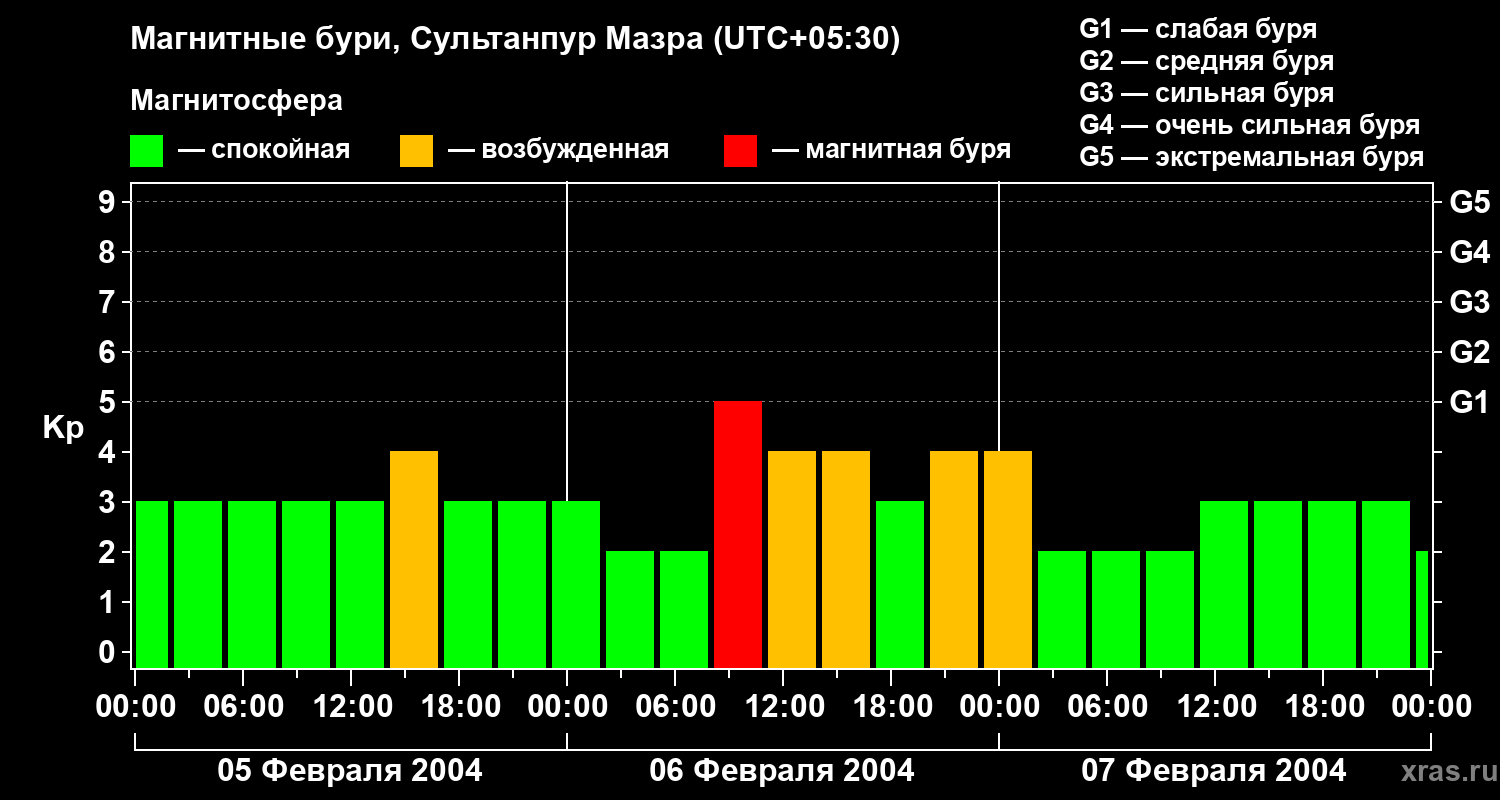
Task: Select green bar over 18:00 on 06 Февраля
Action: pos(900,585)
